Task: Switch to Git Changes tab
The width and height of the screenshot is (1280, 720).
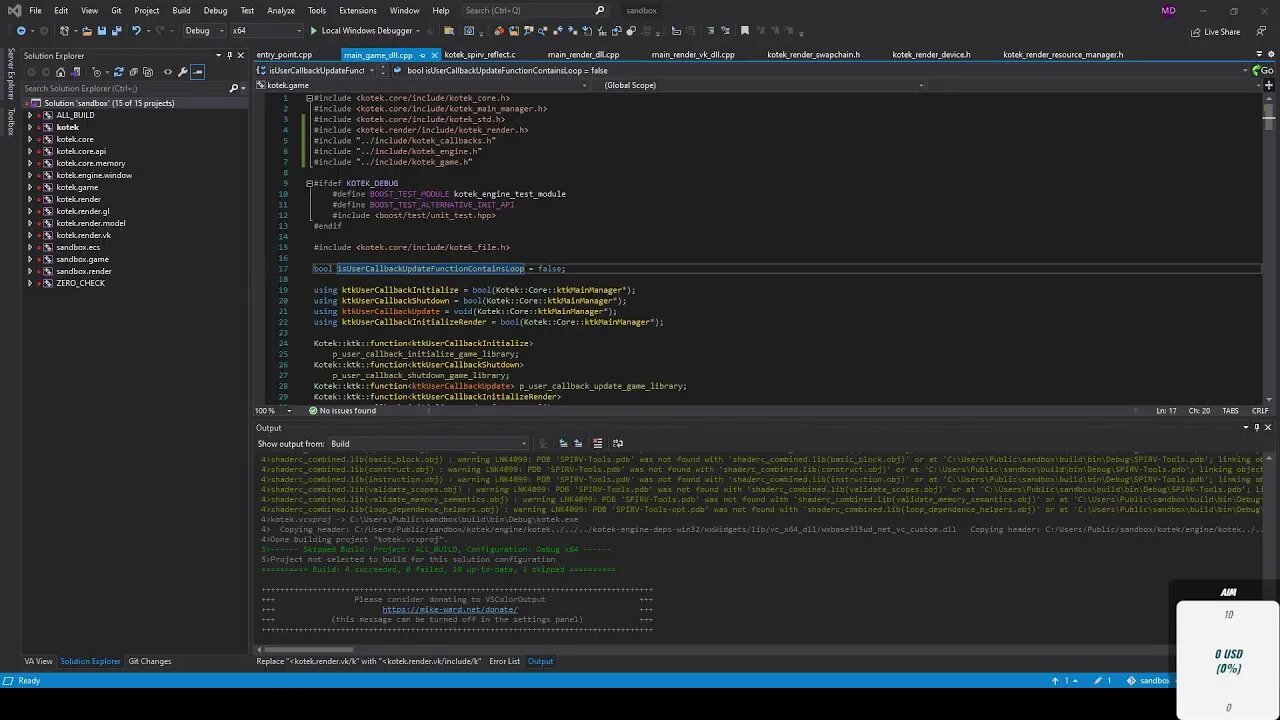Action: click(x=150, y=661)
